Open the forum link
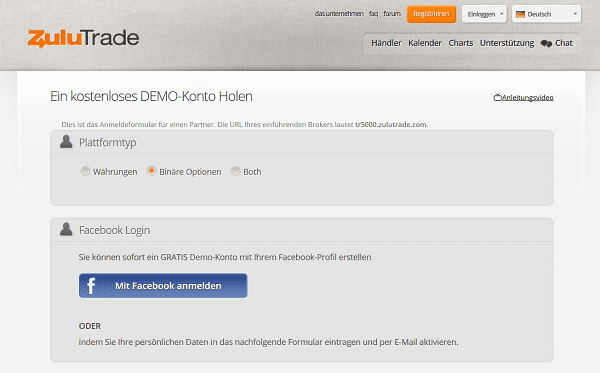Image resolution: width=600 pixels, height=373 pixels. click(392, 14)
